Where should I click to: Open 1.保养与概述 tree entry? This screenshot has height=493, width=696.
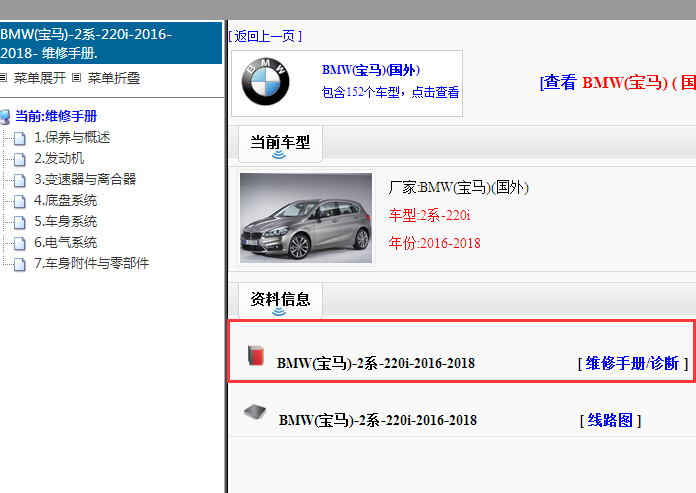(72, 138)
